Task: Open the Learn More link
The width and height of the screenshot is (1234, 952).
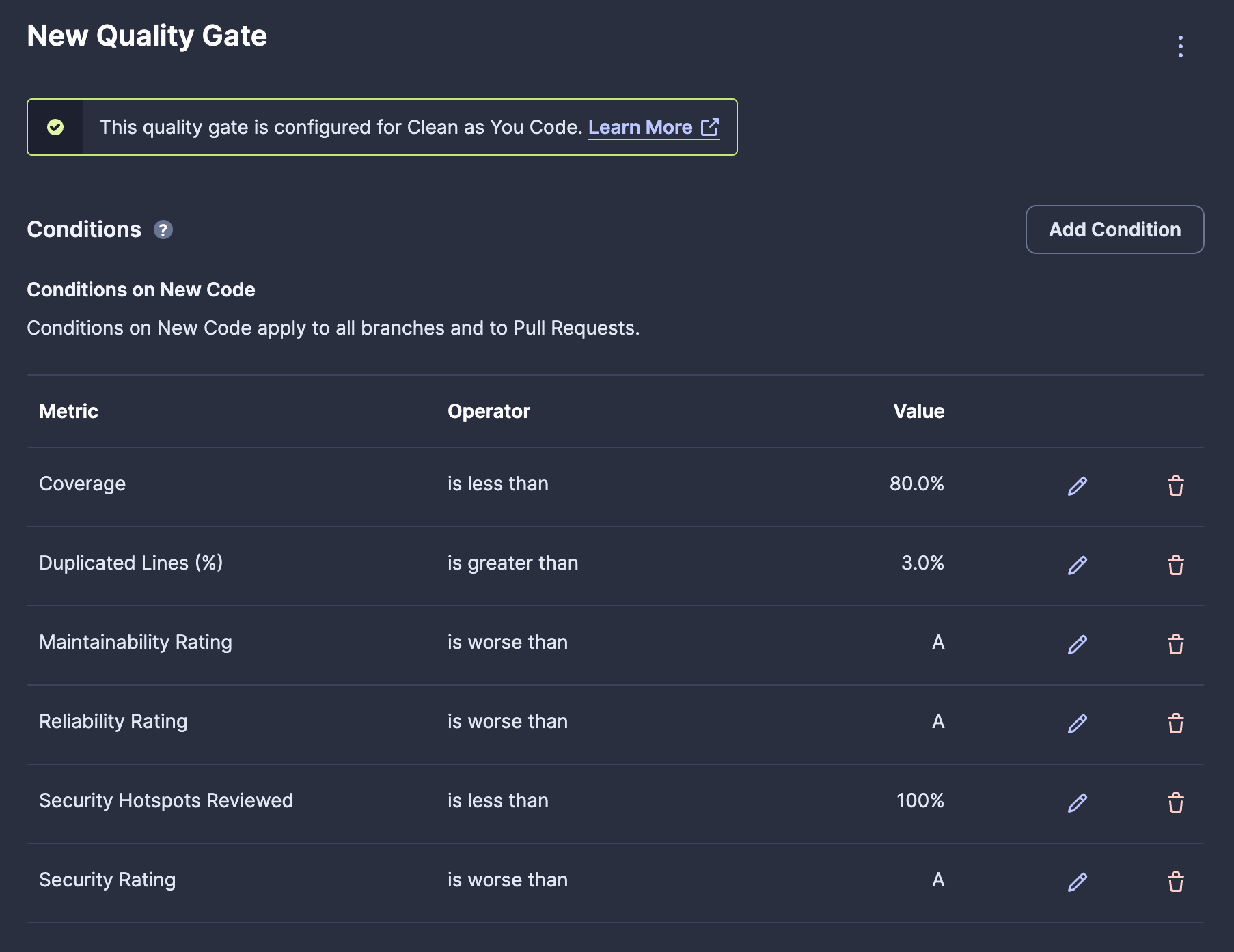Action: click(x=640, y=126)
